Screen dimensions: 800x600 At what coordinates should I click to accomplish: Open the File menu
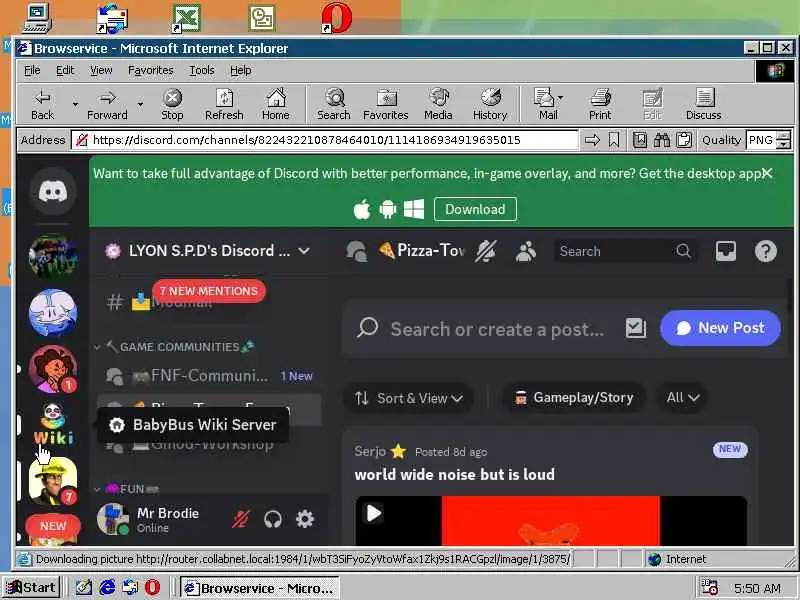pyautogui.click(x=32, y=70)
